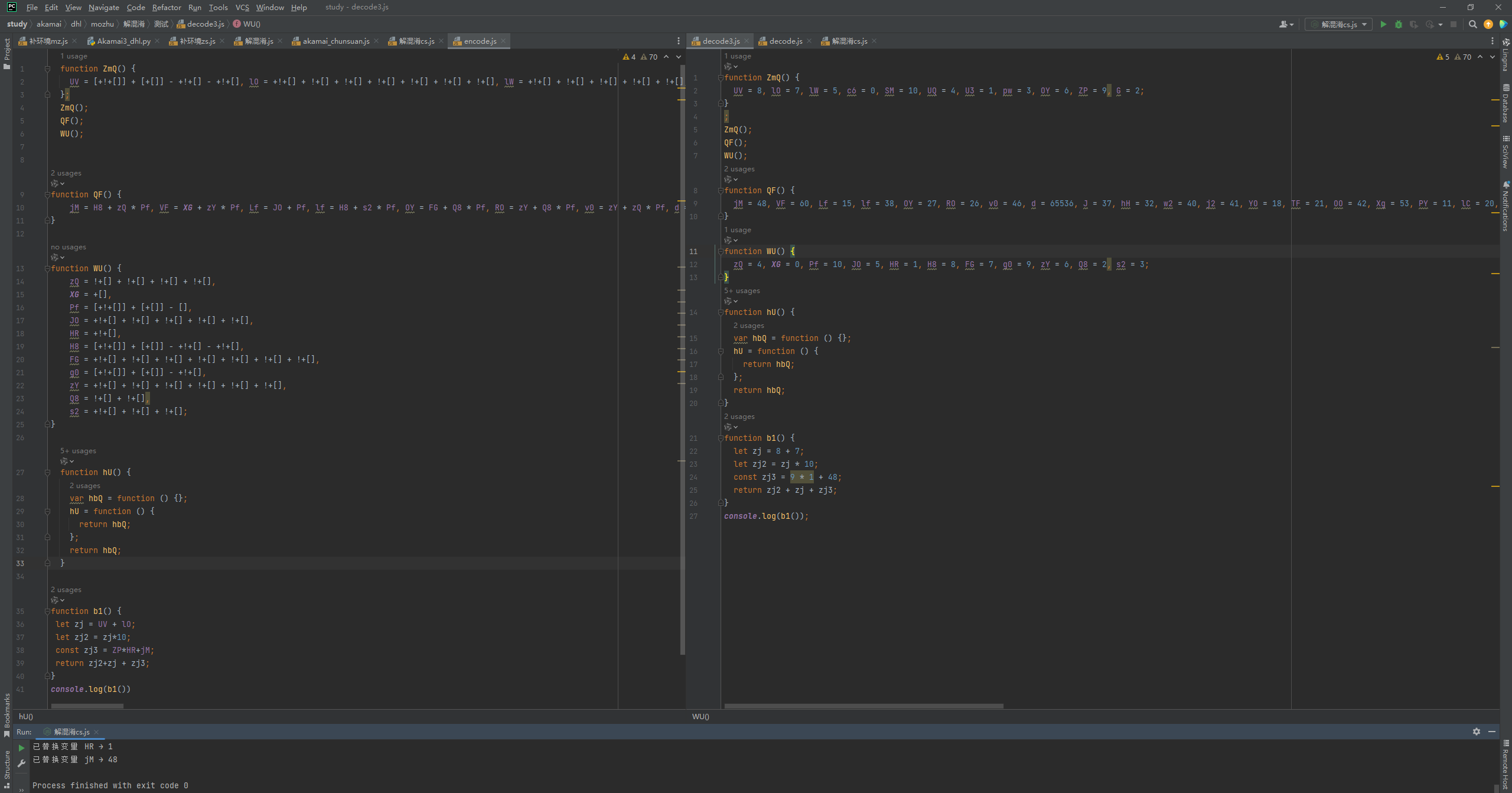Open the Run panel settings gear
This screenshot has width=1512, height=793.
[1476, 732]
